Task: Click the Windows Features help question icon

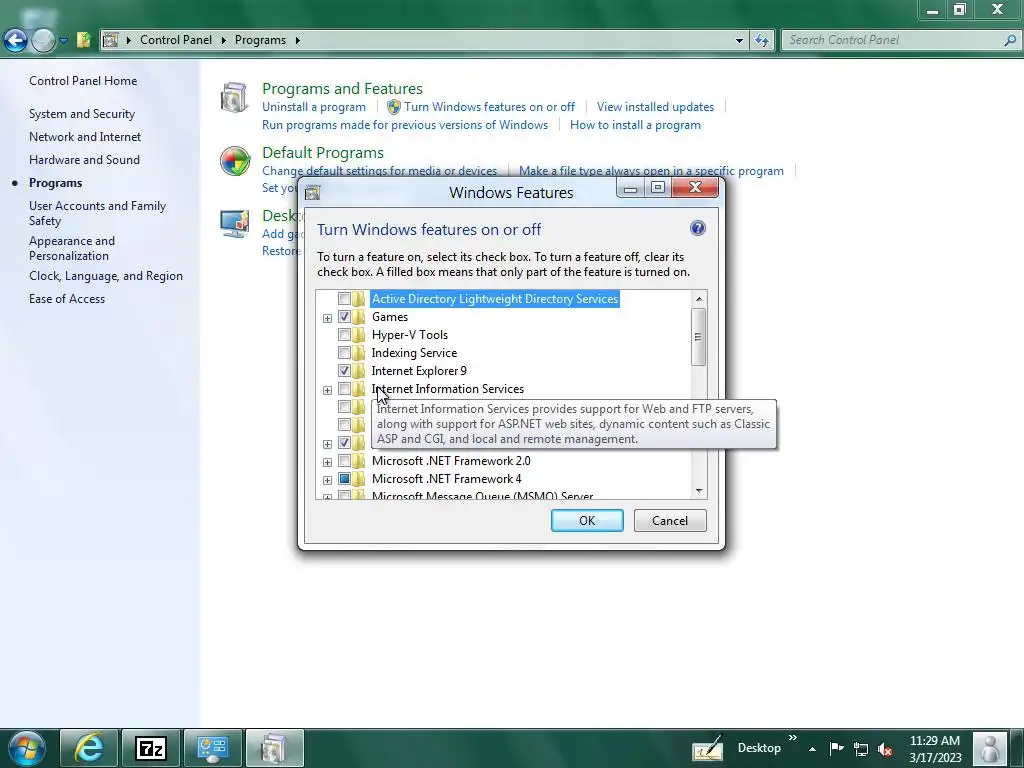Action: coord(697,228)
